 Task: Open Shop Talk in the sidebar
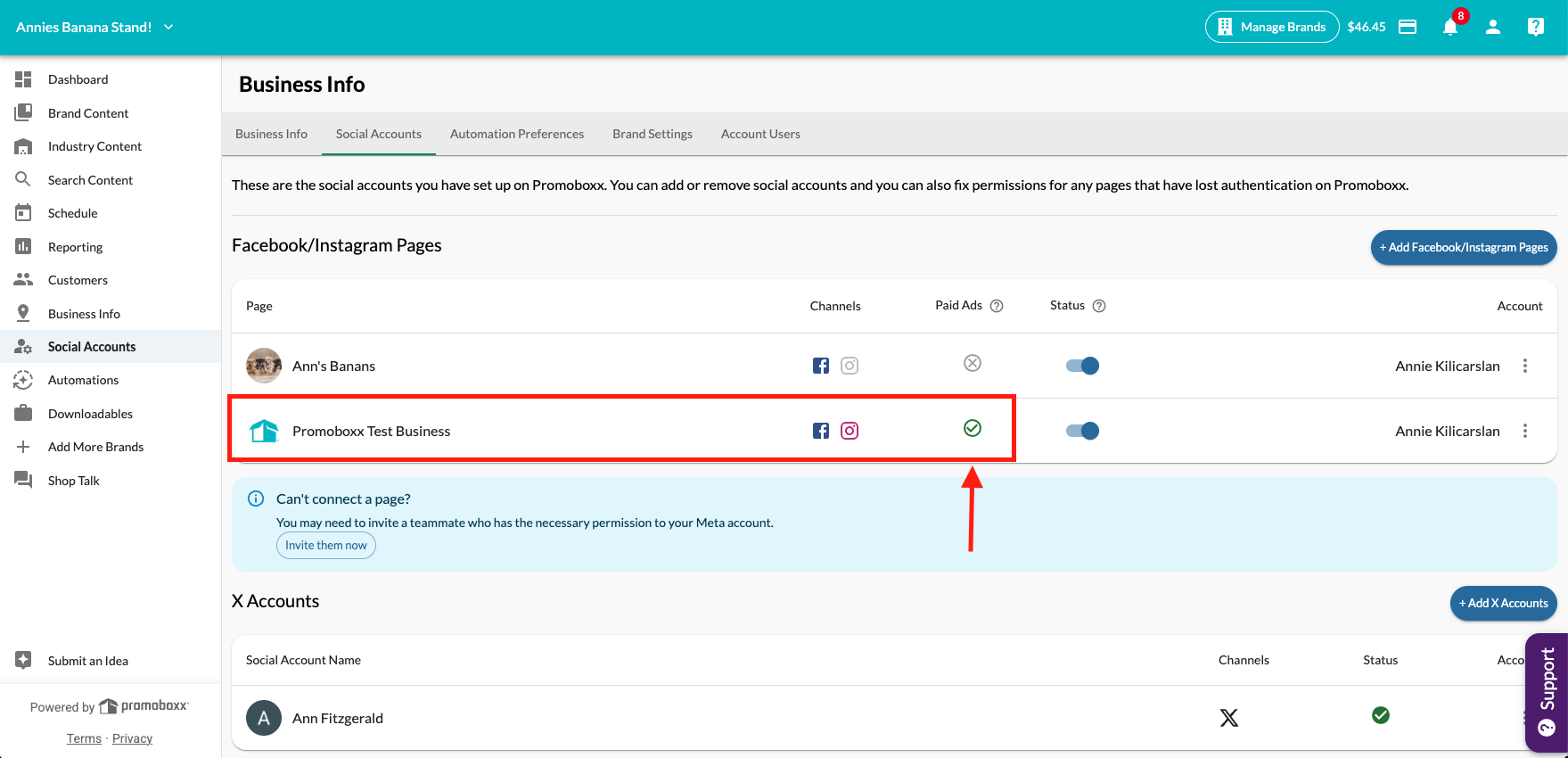pos(111,481)
